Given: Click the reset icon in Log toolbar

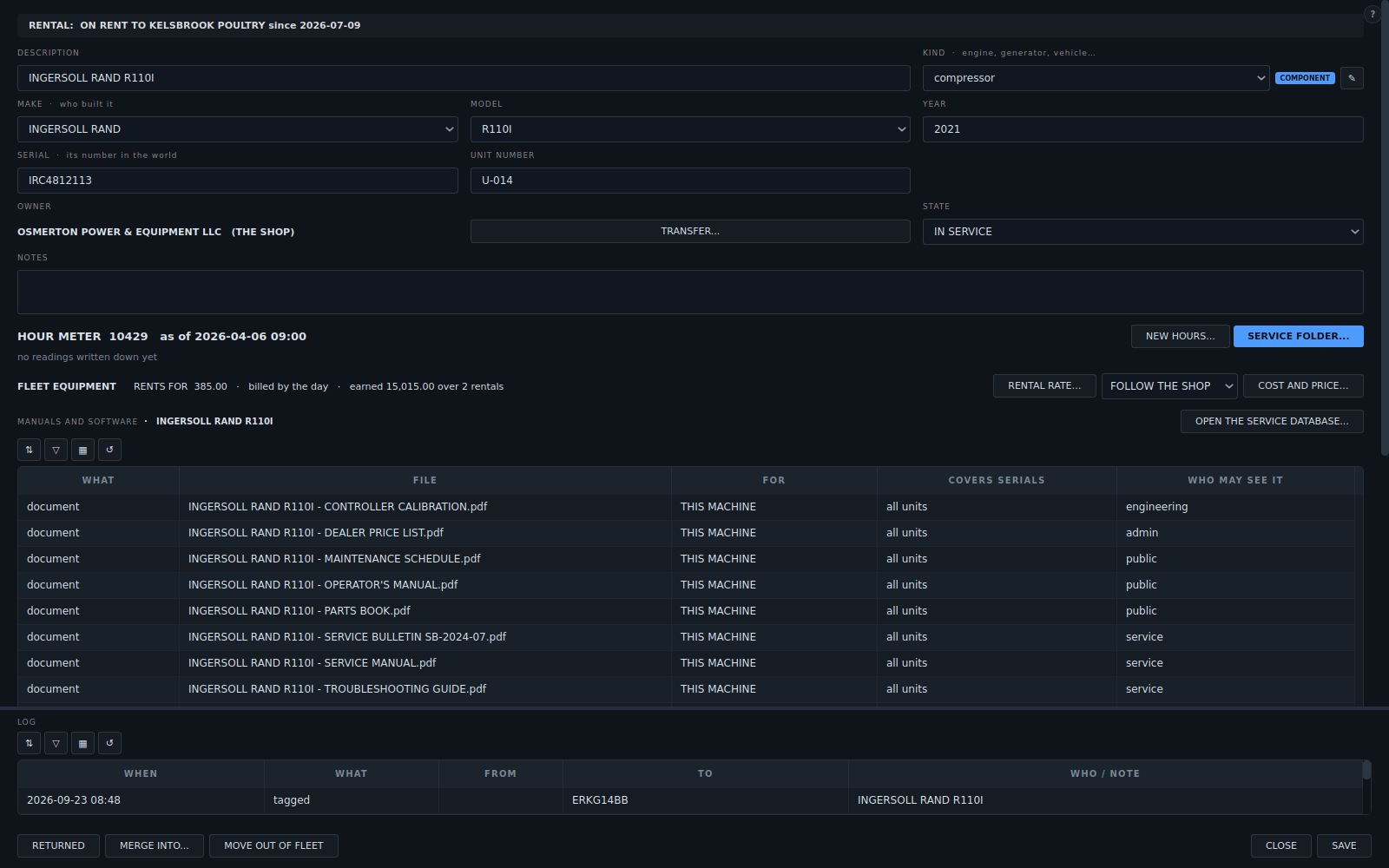Looking at the screenshot, I should tap(110, 743).
